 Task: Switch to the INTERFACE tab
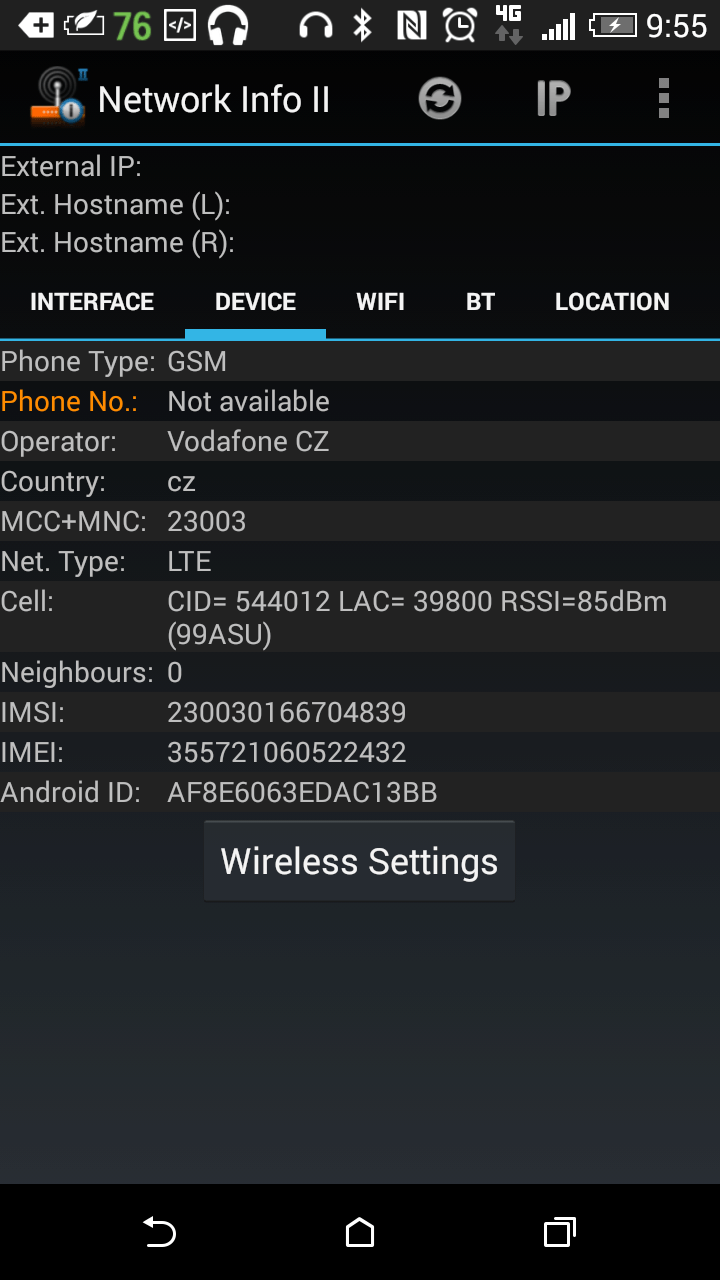92,302
